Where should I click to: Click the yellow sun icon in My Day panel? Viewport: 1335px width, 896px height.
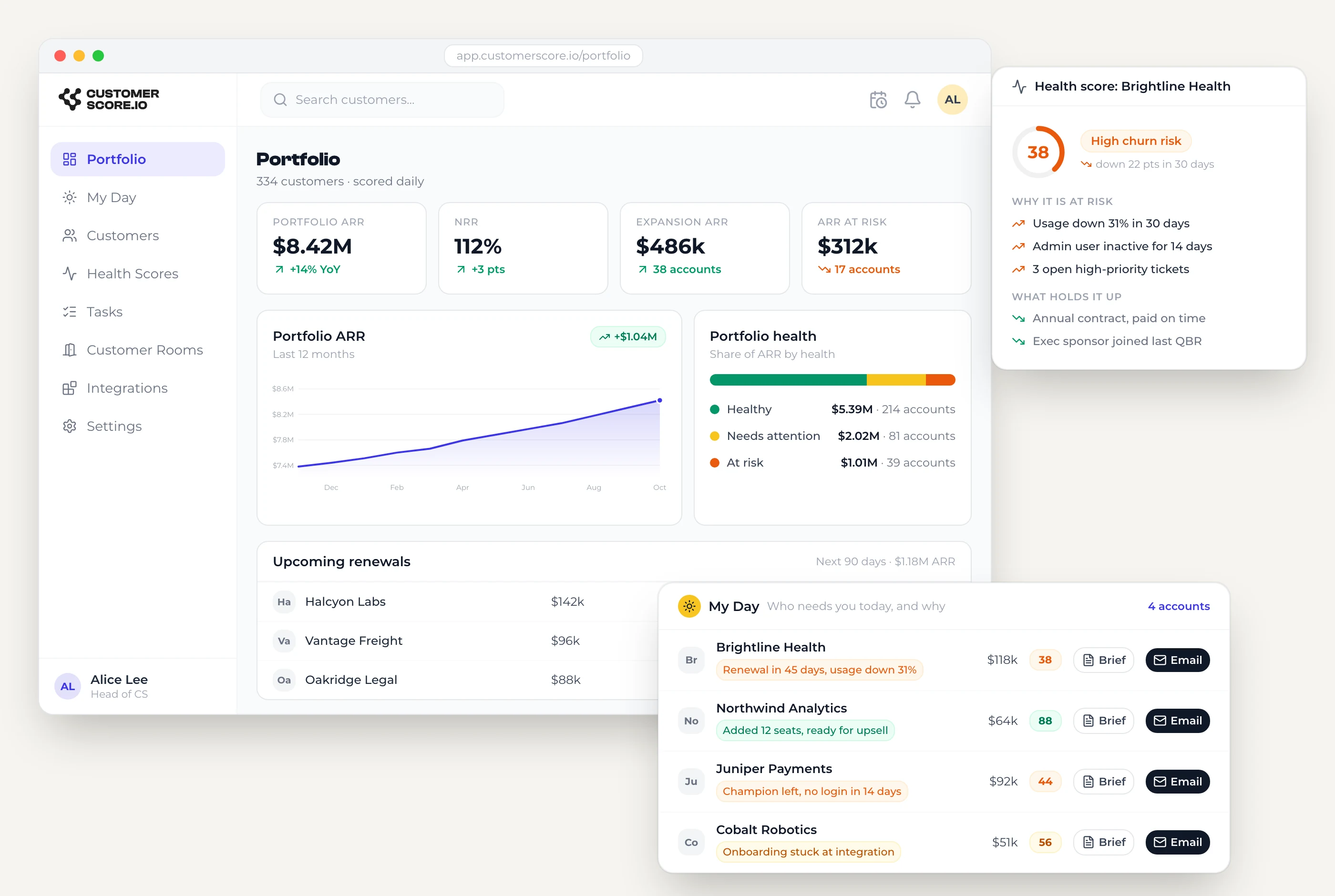[x=689, y=606]
